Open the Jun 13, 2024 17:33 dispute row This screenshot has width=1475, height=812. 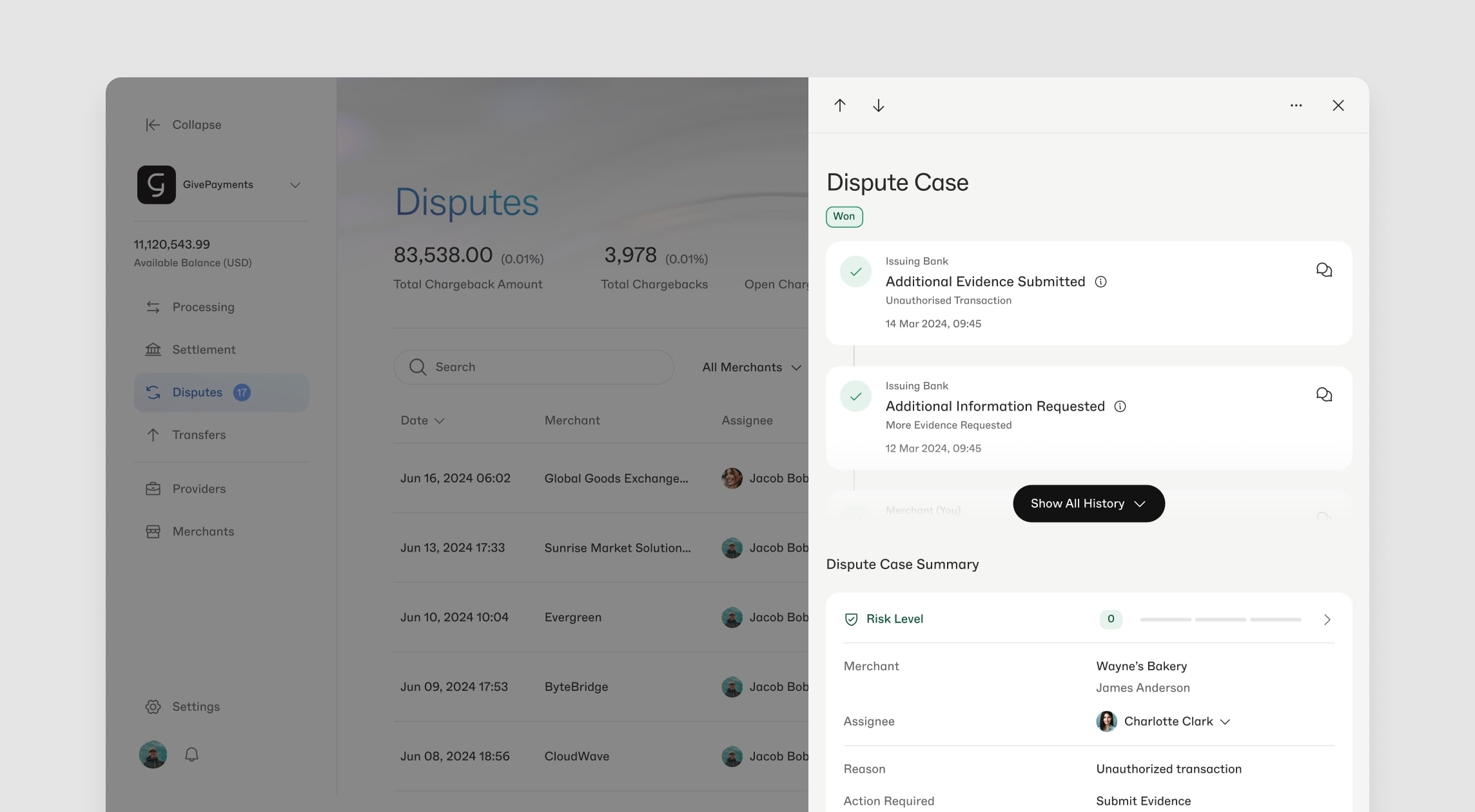pos(601,548)
